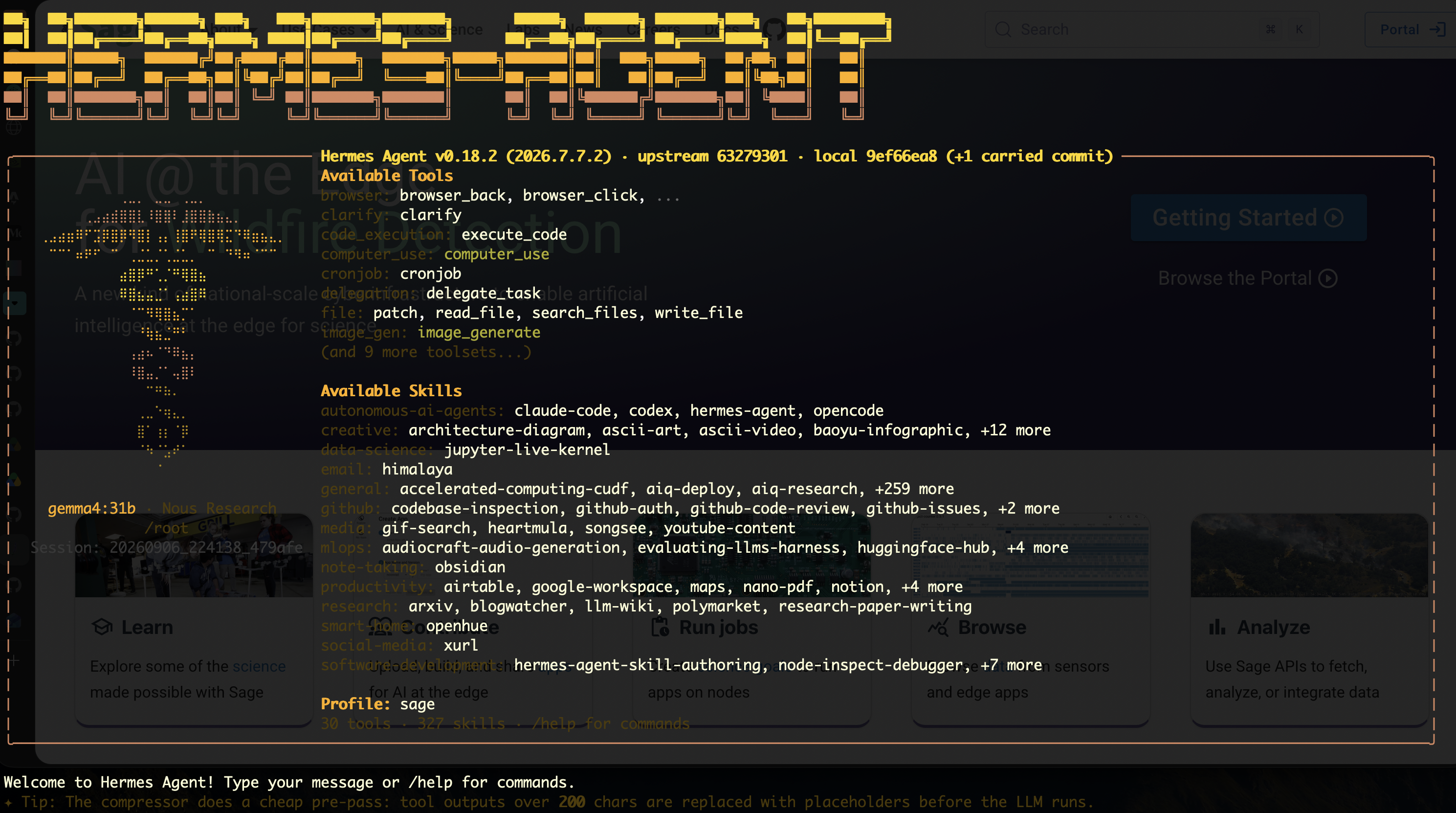Click '+259 more' in the general row
The width and height of the screenshot is (1456, 813).
pyautogui.click(x=914, y=489)
